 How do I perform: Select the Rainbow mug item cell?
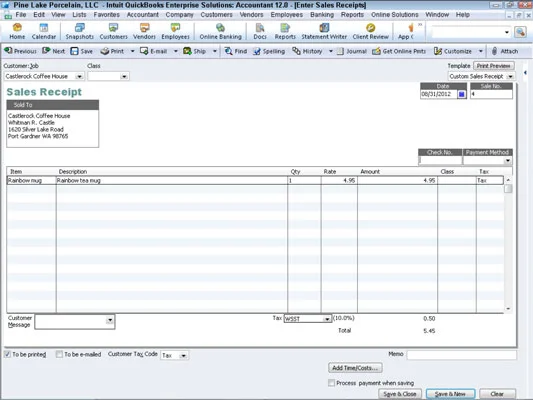pyautogui.click(x=31, y=180)
